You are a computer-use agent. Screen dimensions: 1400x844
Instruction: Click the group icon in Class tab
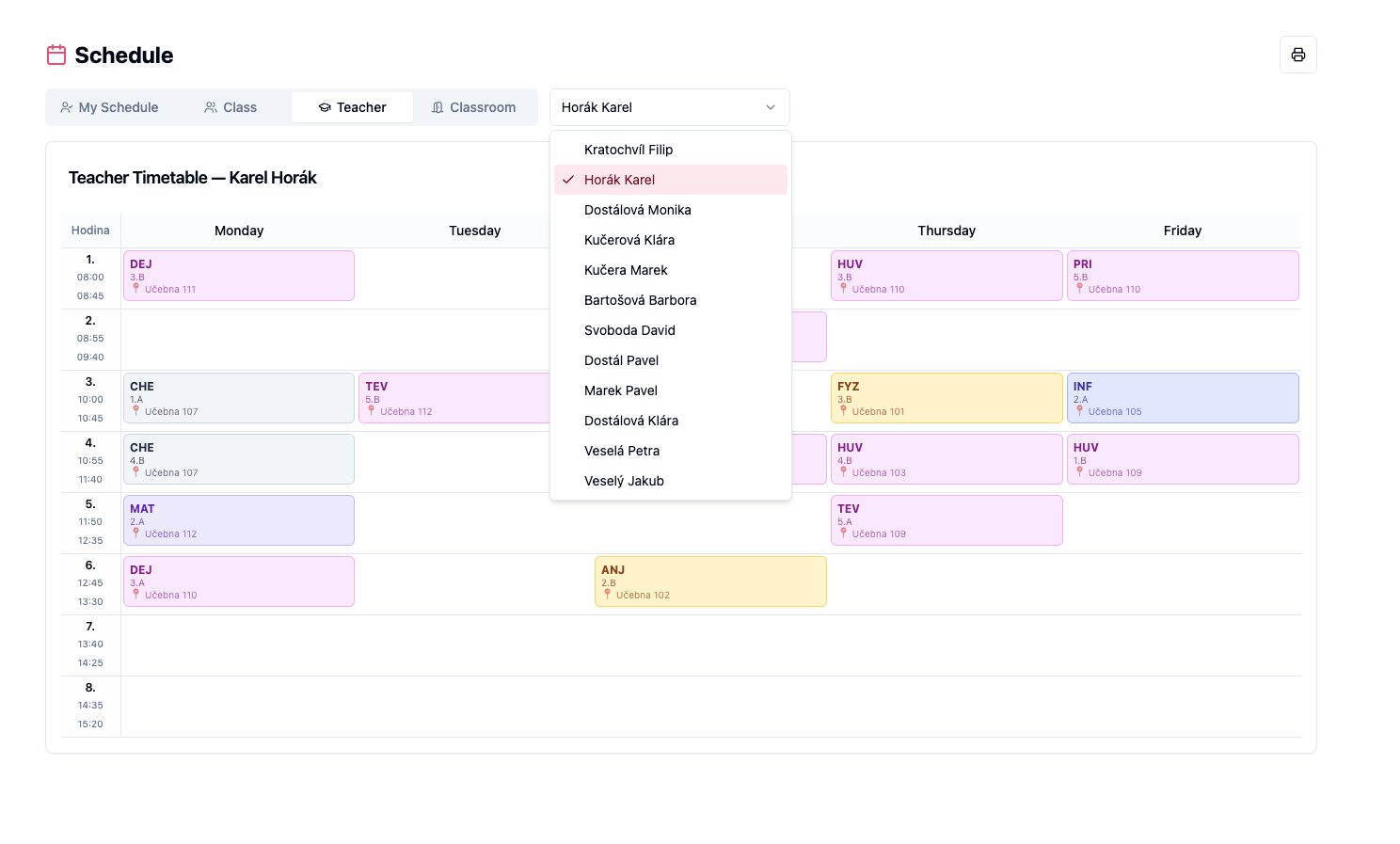tap(211, 107)
